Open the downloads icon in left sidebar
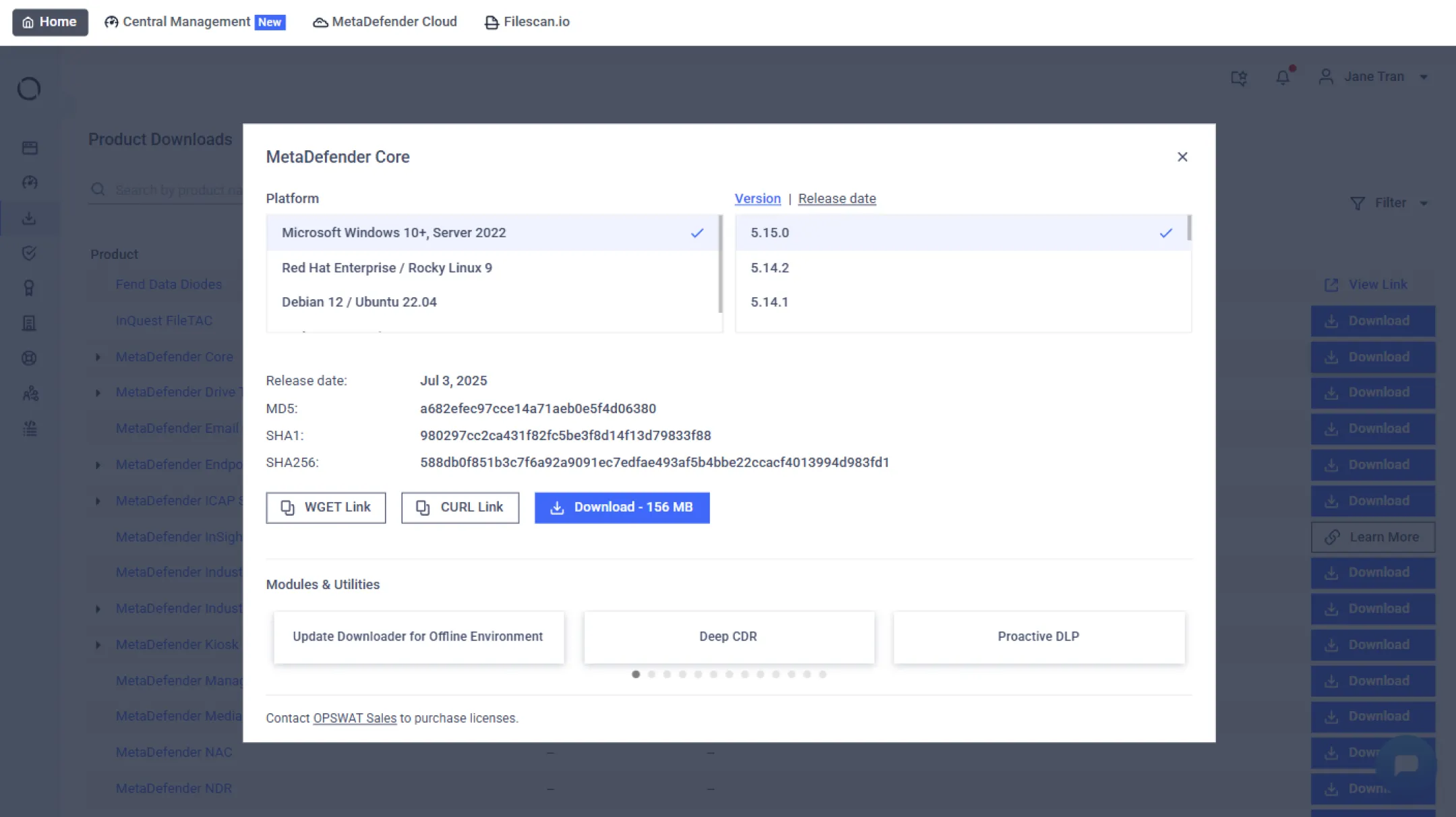 pyautogui.click(x=29, y=218)
